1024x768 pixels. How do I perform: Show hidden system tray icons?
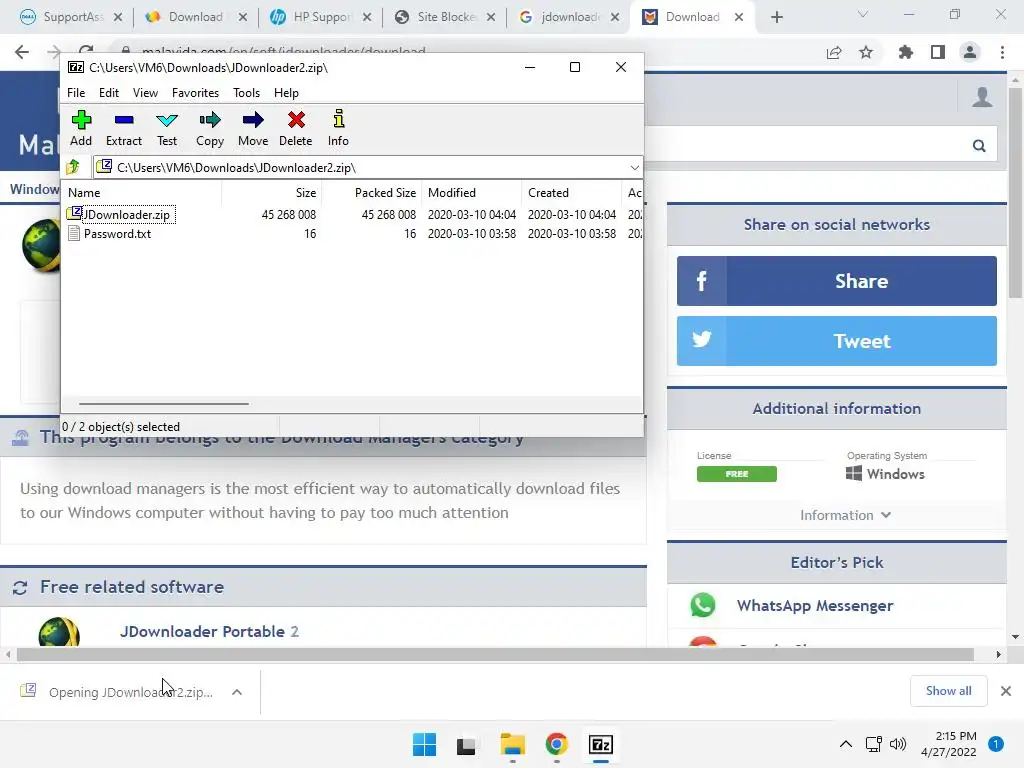(x=846, y=744)
